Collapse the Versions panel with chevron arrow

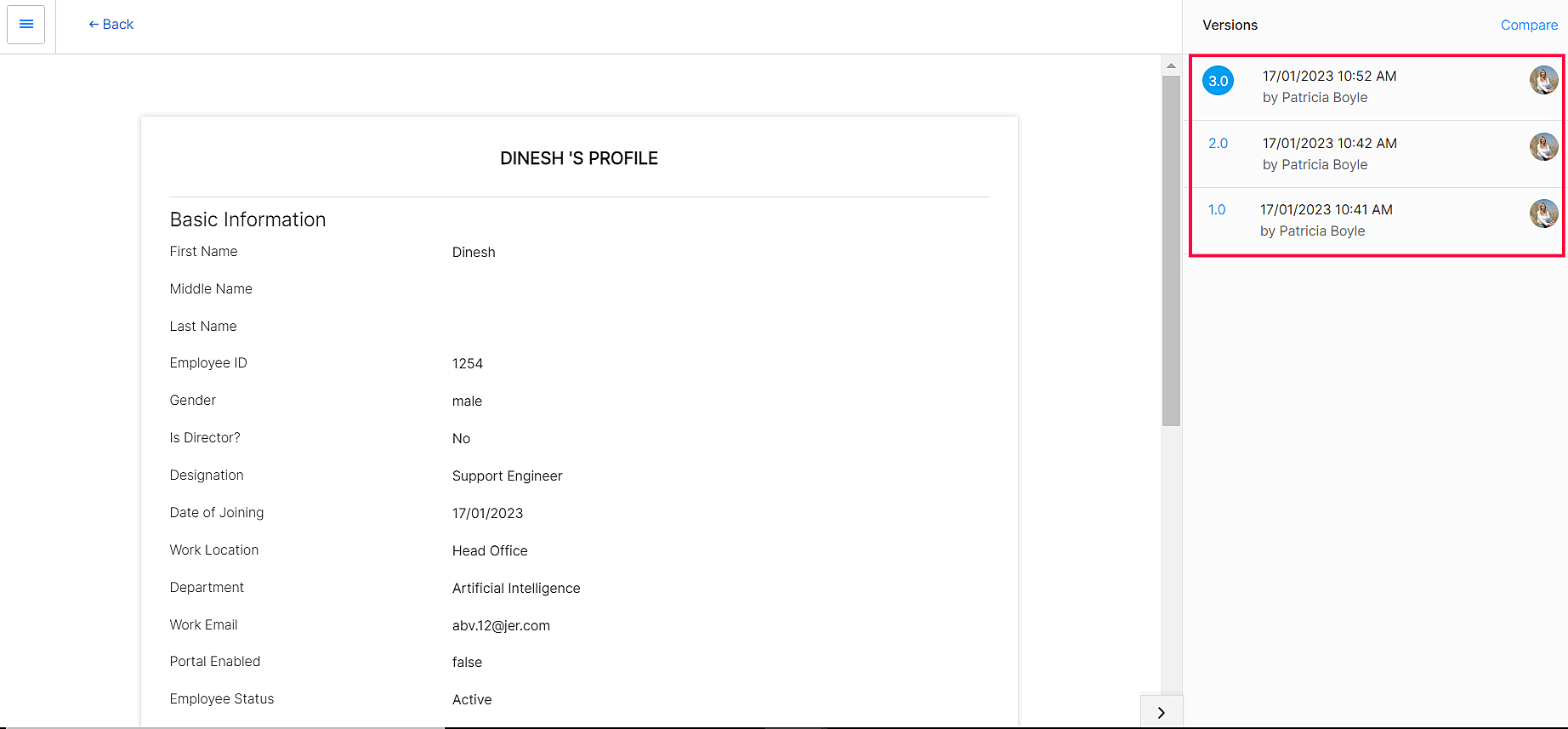coord(1161,713)
